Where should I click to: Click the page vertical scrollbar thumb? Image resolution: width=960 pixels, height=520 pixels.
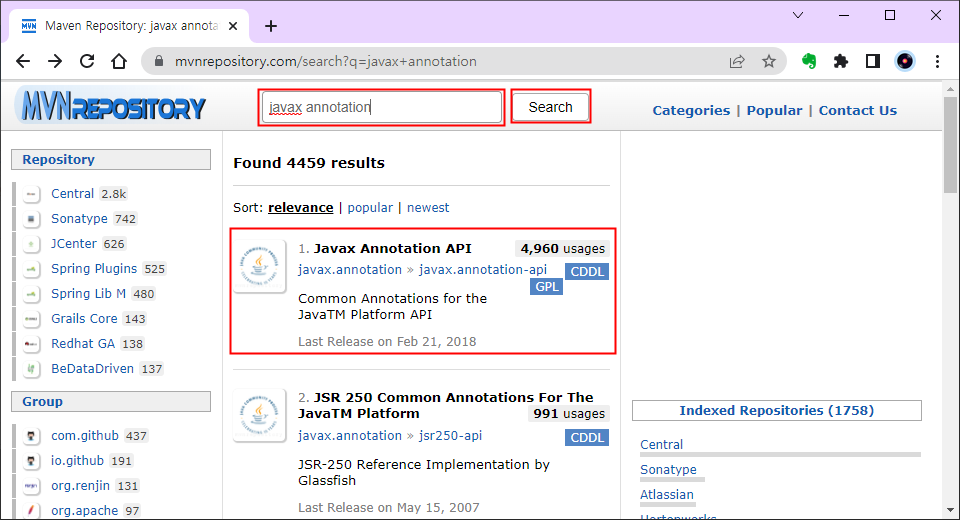(950, 145)
